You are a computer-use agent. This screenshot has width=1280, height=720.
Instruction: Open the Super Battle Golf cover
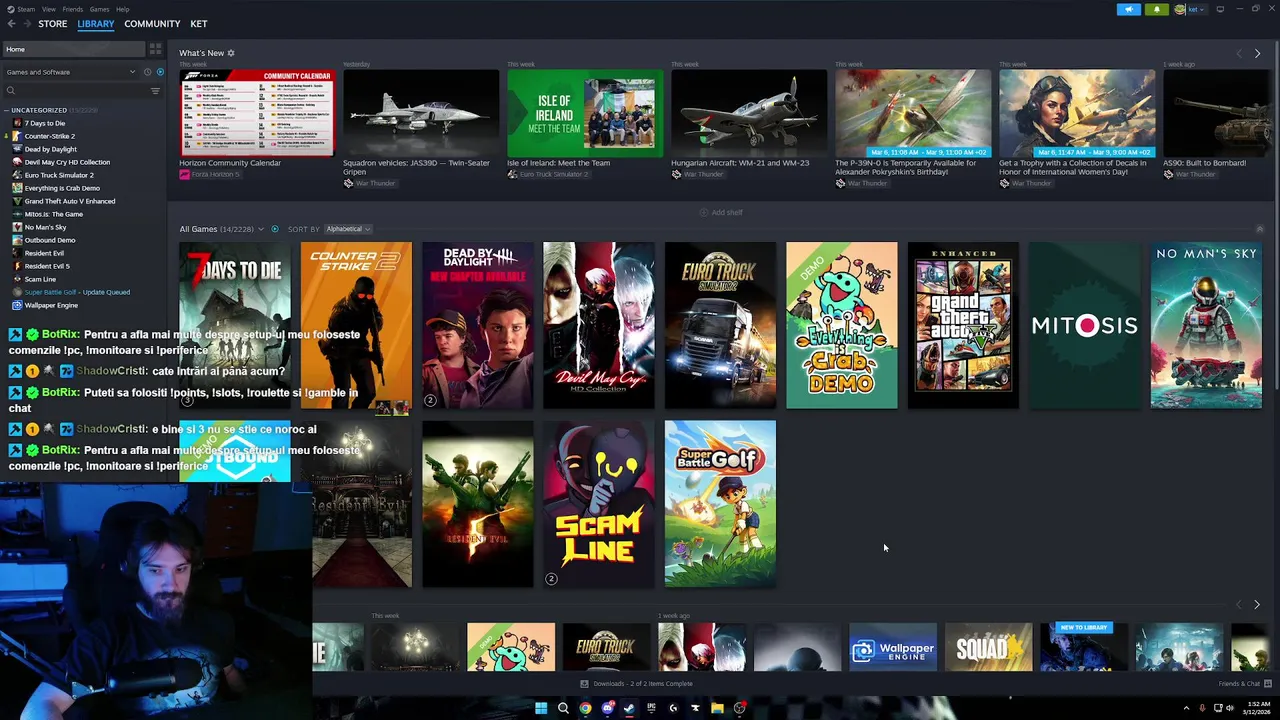720,504
